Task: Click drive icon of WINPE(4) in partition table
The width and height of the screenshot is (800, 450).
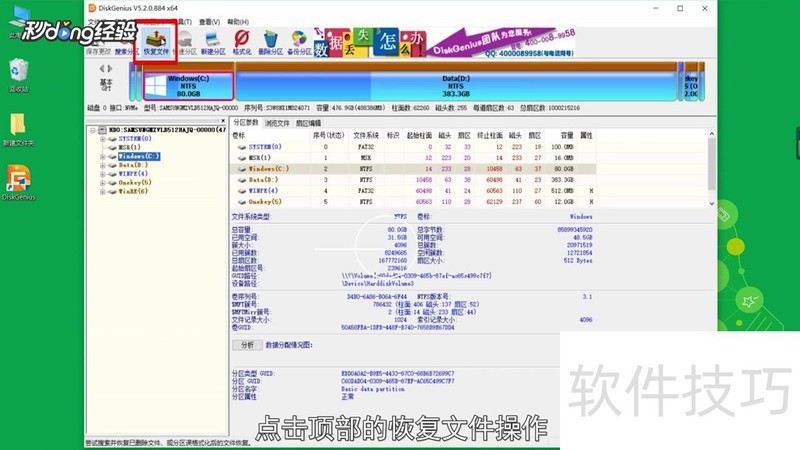Action: (x=242, y=191)
